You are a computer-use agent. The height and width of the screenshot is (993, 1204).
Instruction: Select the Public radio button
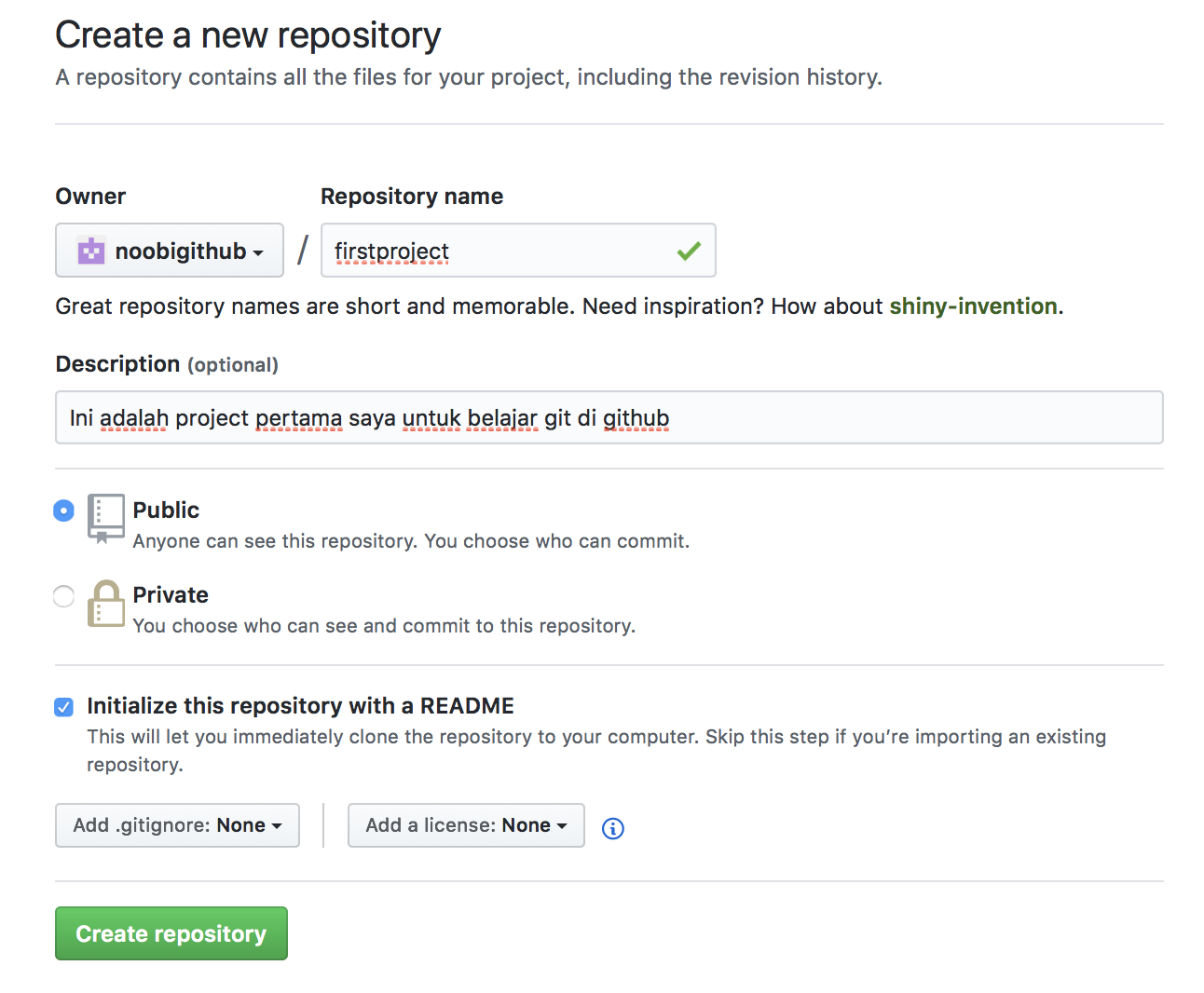[63, 510]
